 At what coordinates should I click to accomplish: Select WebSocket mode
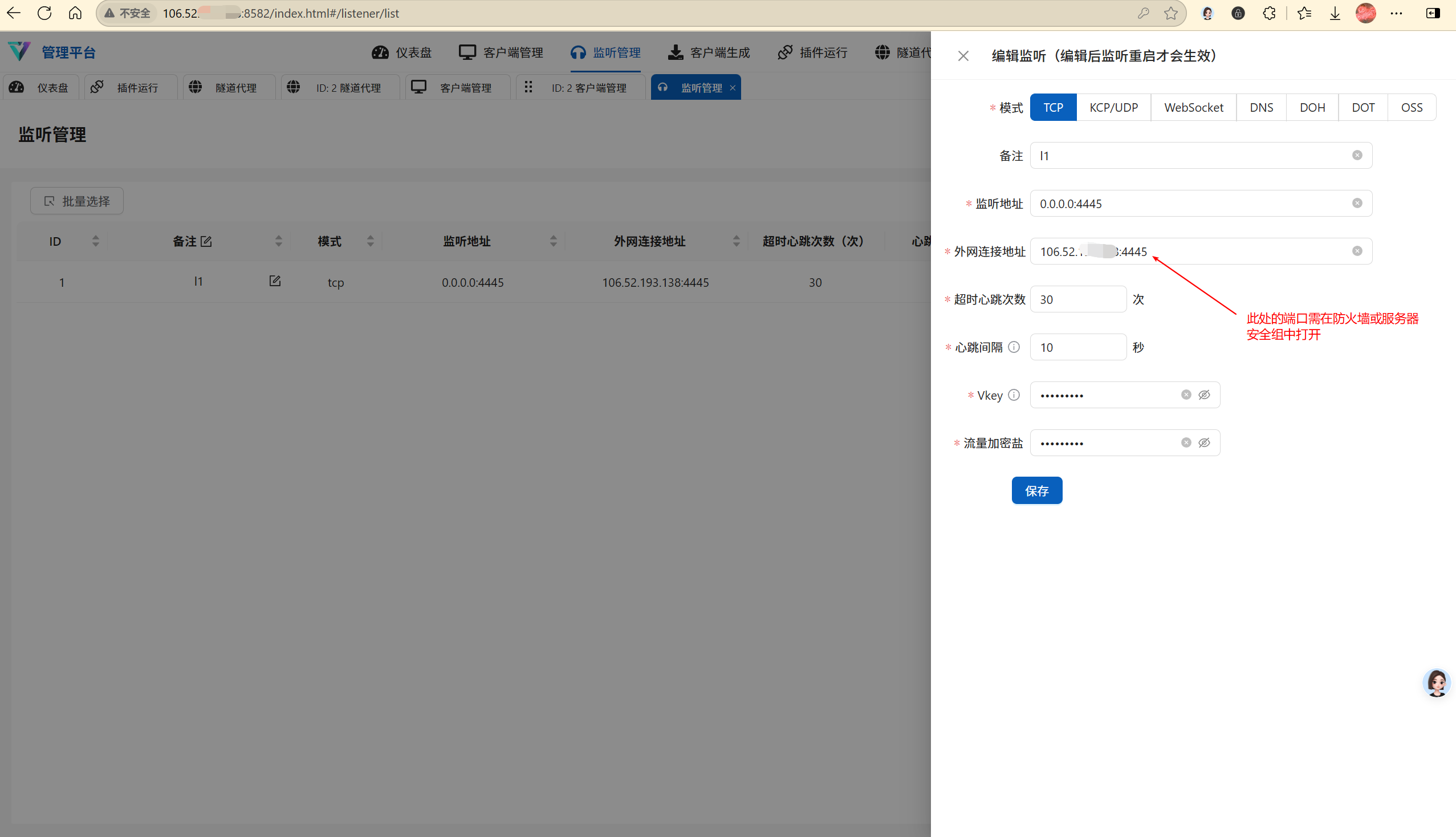coord(1193,108)
